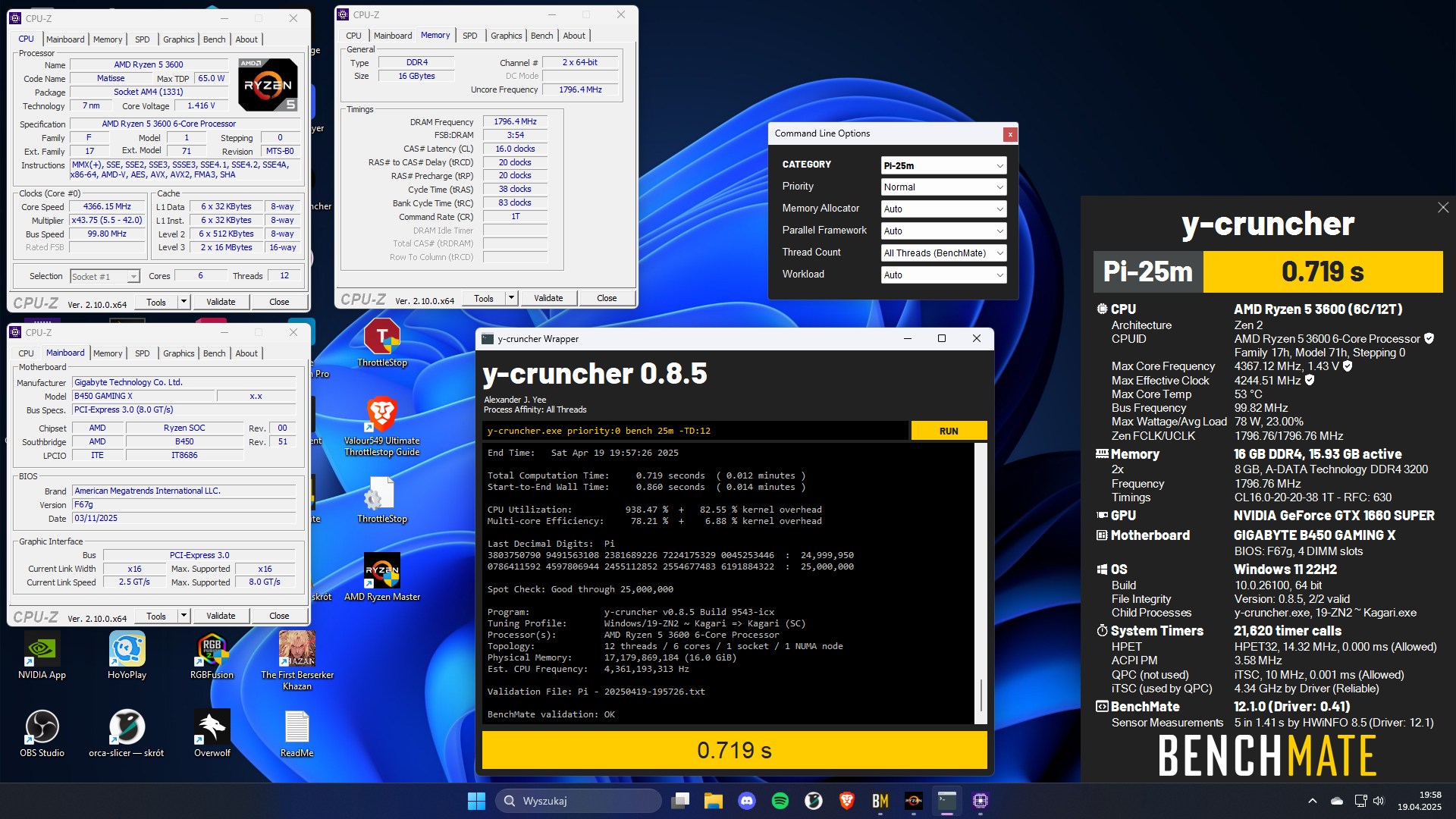Screen dimensions: 1456x819
Task: Launch AMD Ryzen Master desktop shortcut
Action: click(x=382, y=577)
